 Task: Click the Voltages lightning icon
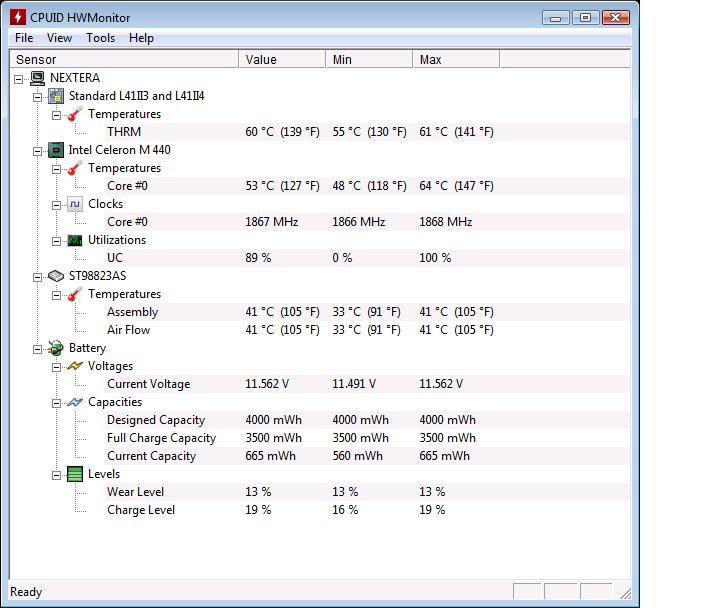click(75, 366)
